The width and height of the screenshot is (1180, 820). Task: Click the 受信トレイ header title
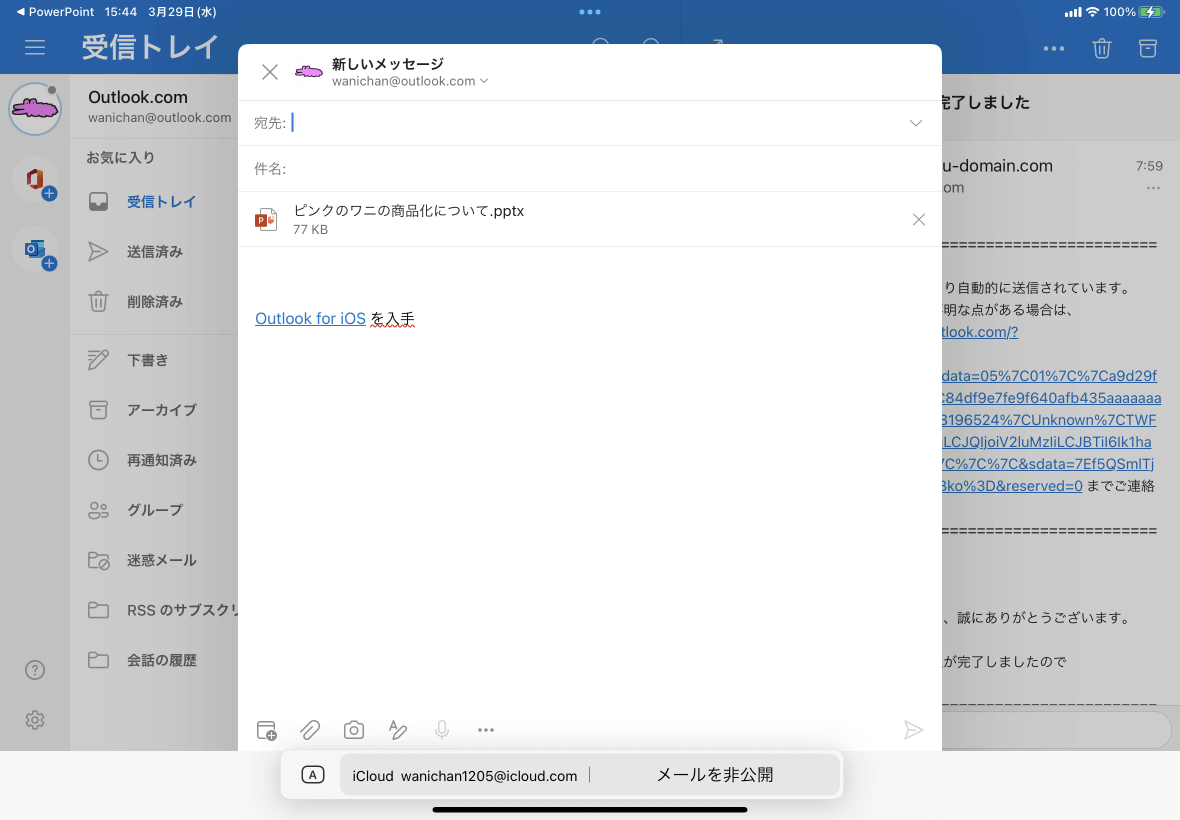click(150, 47)
